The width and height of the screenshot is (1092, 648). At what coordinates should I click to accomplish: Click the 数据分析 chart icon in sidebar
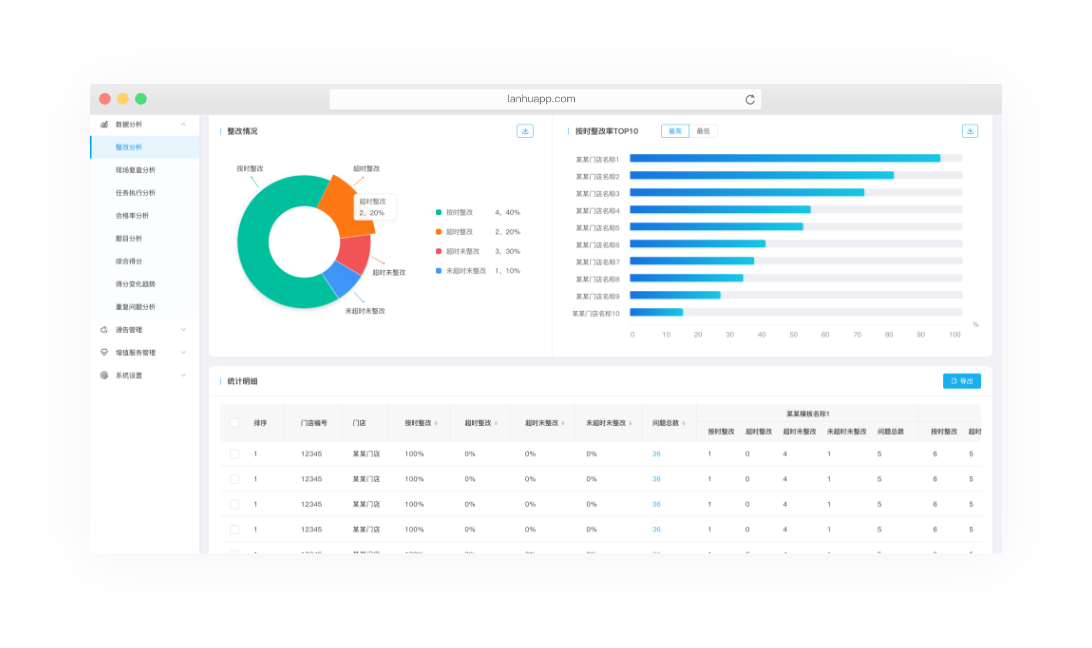pos(104,125)
